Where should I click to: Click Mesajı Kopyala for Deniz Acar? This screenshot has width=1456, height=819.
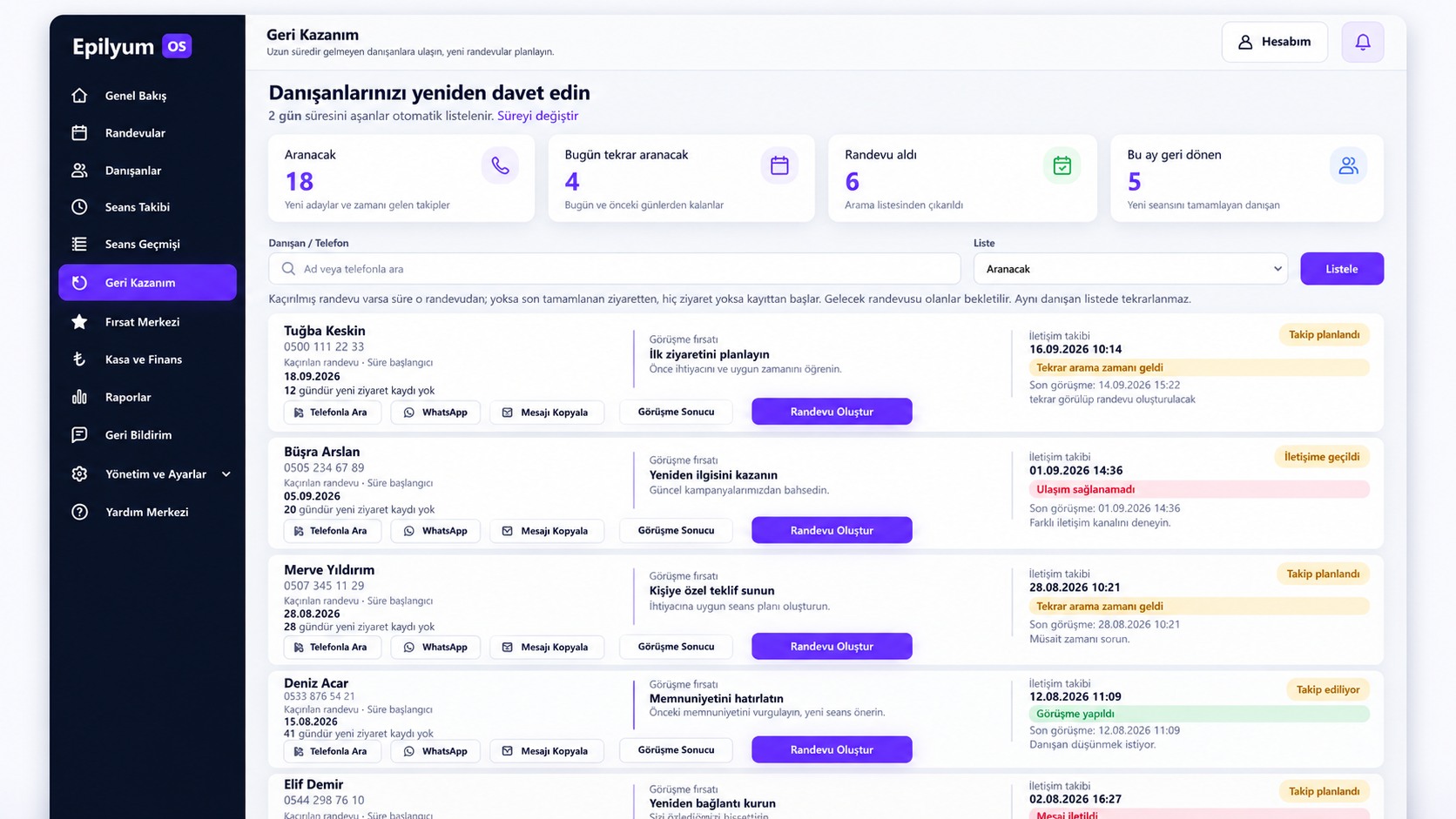click(x=547, y=751)
